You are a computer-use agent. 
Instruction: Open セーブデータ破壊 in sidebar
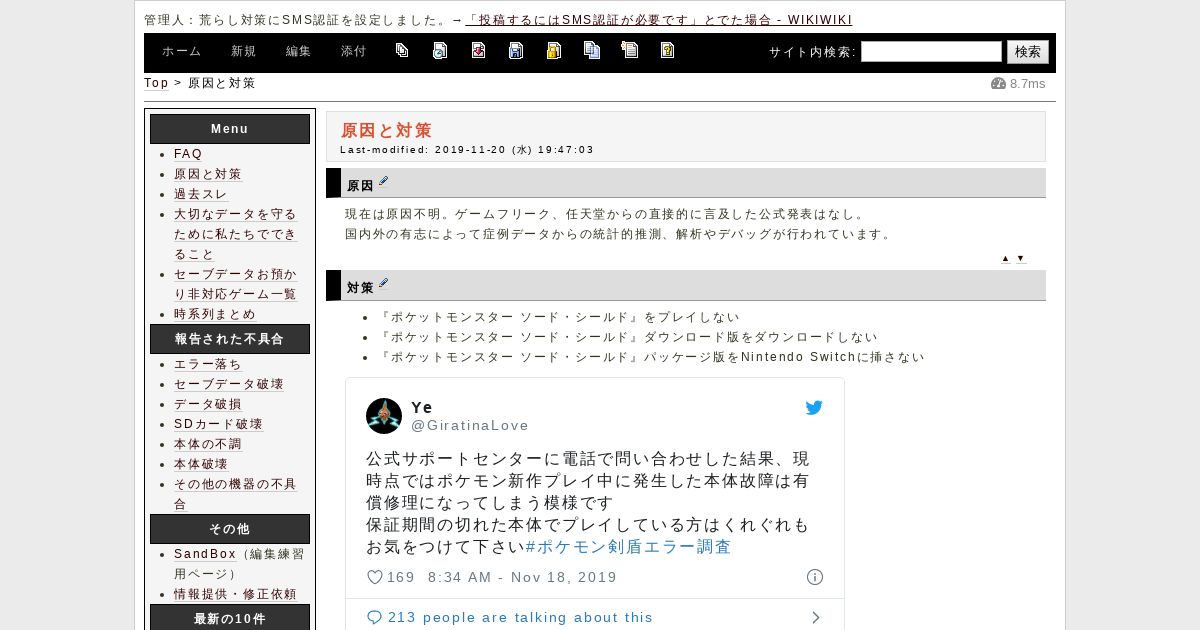pos(229,384)
